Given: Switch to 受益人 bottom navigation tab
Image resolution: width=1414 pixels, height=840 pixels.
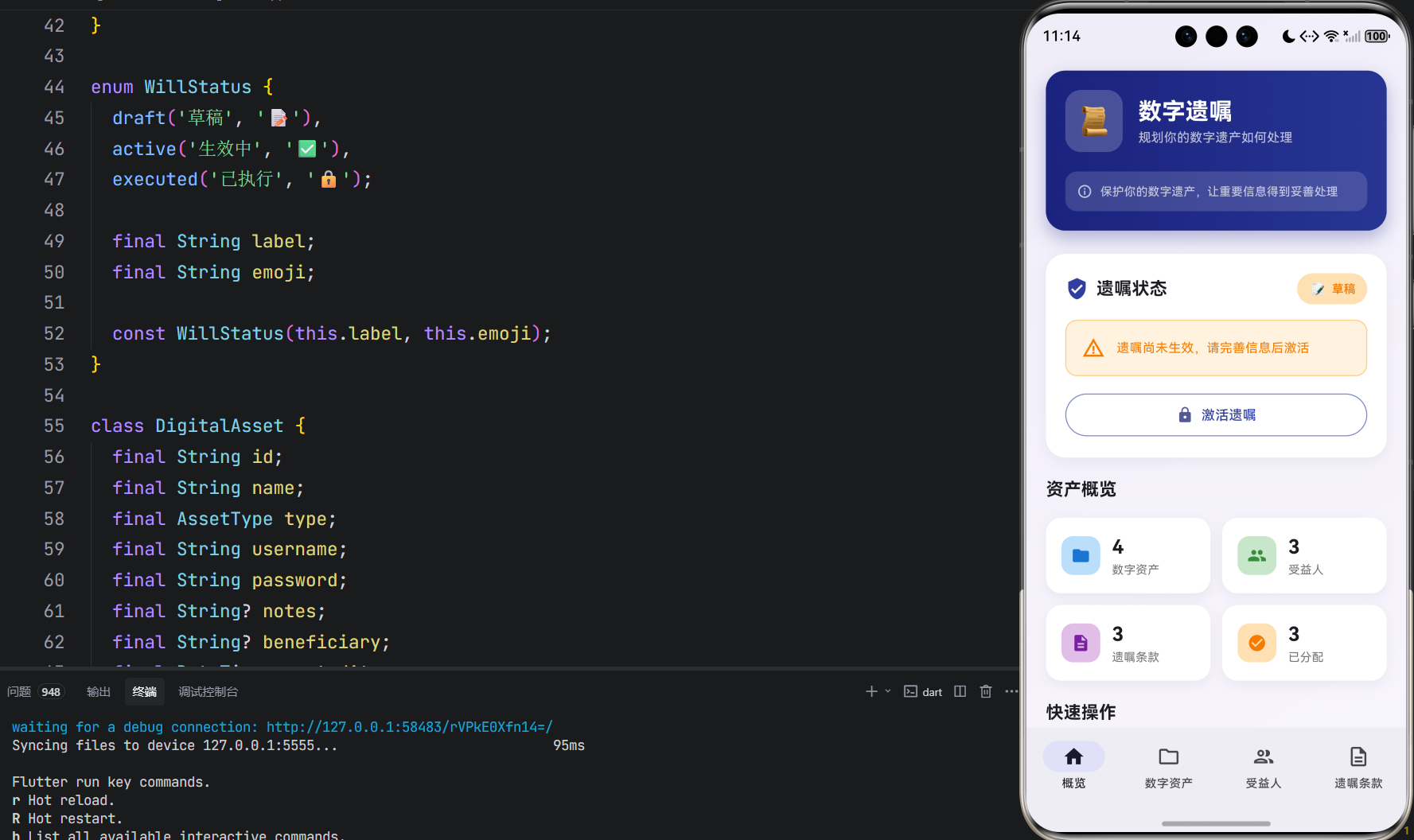Looking at the screenshot, I should click(x=1264, y=767).
